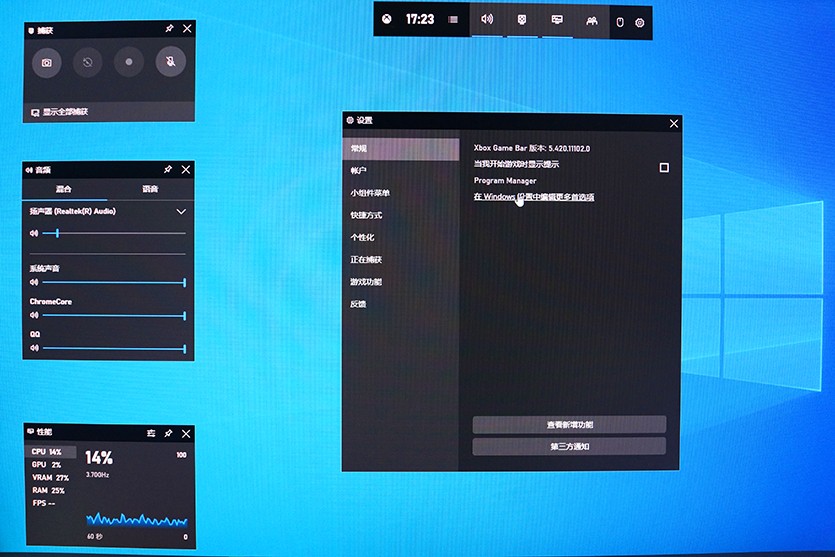The width and height of the screenshot is (835, 557).
Task: Pin the 捕获 capture widget
Action: 169,28
